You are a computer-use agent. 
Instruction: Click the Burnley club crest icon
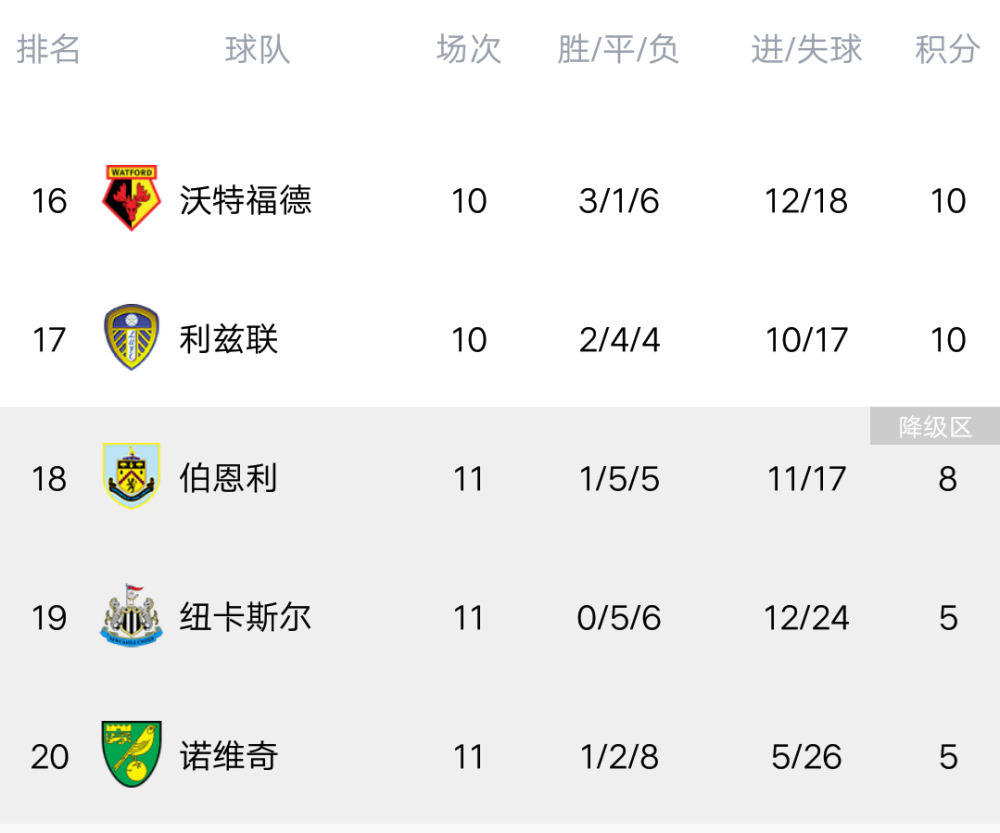tap(131, 476)
